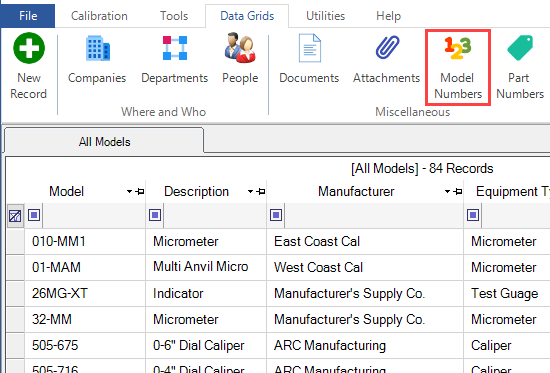Click Micrometer description in 32-MM row
Image resolution: width=550 pixels, height=373 pixels.
click(x=206, y=319)
